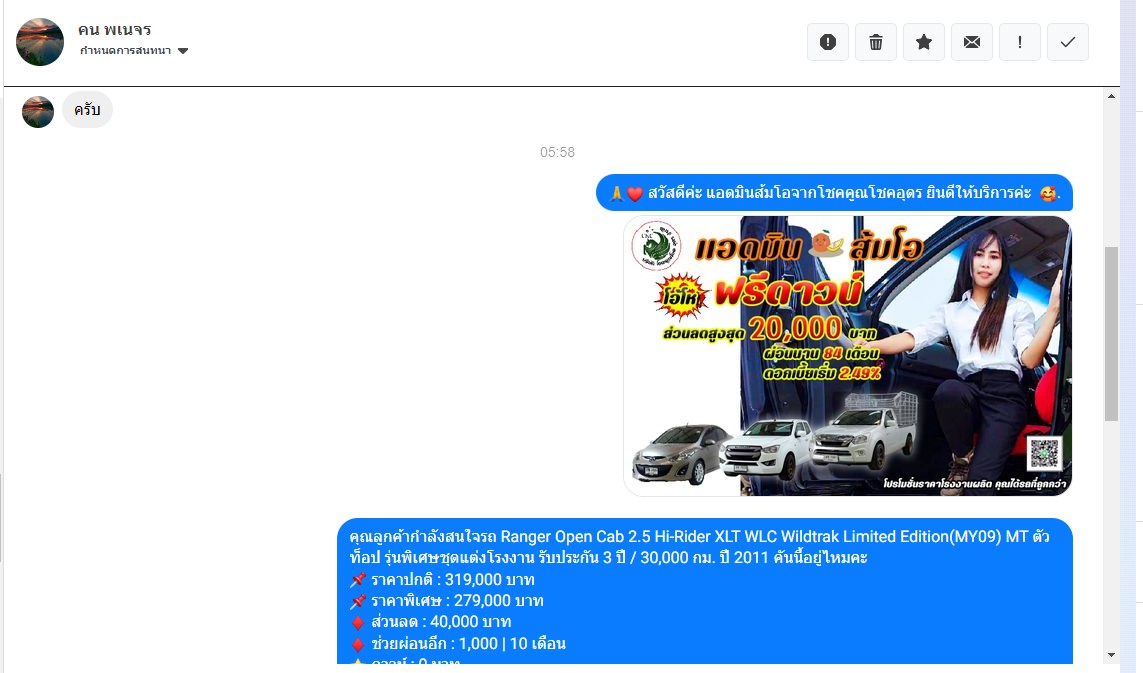Mark conversation done with checkmark button
Image resolution: width=1143 pixels, height=673 pixels.
tap(1068, 42)
